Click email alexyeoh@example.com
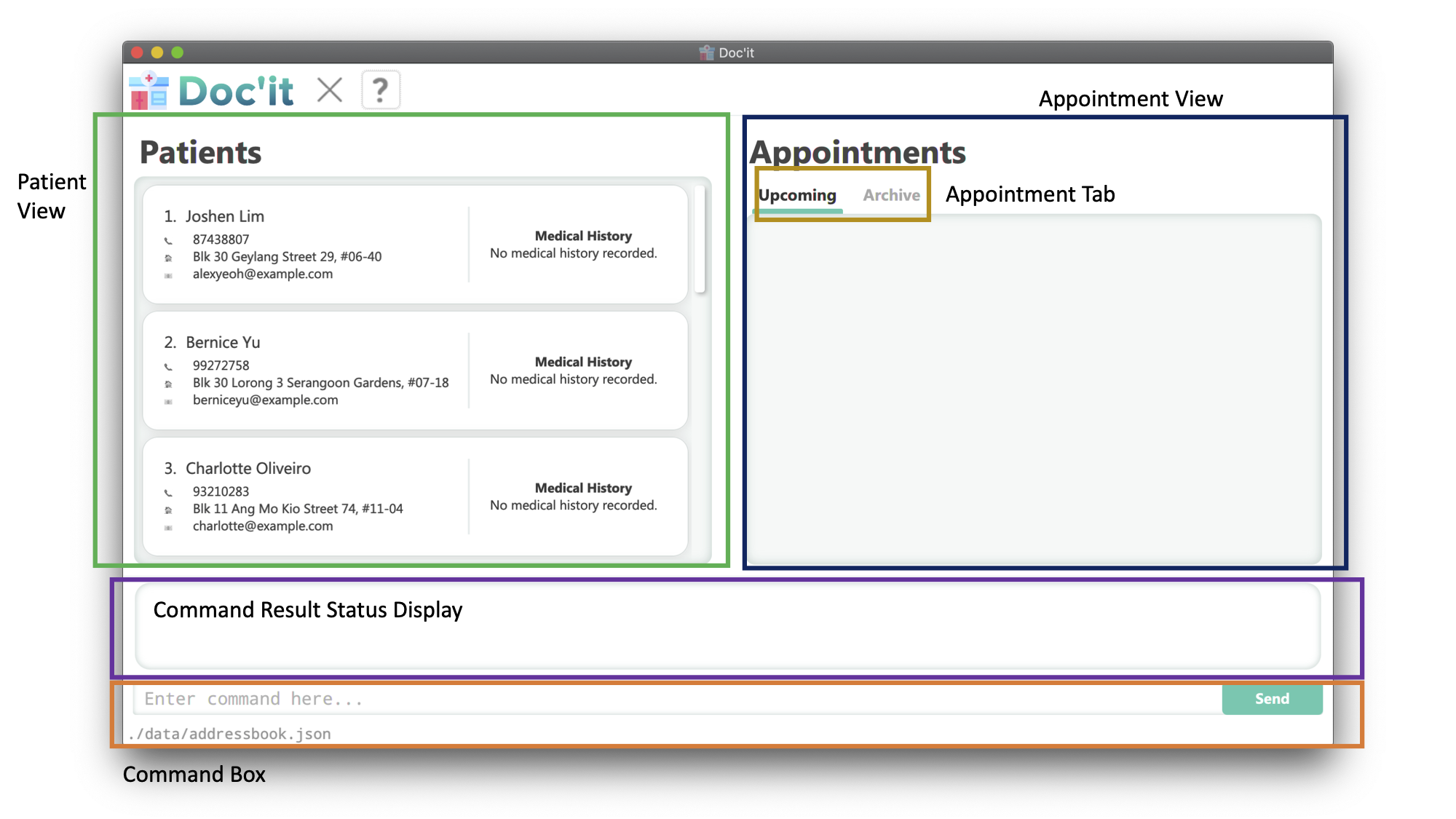Viewport: 1456px width, 819px height. (263, 274)
